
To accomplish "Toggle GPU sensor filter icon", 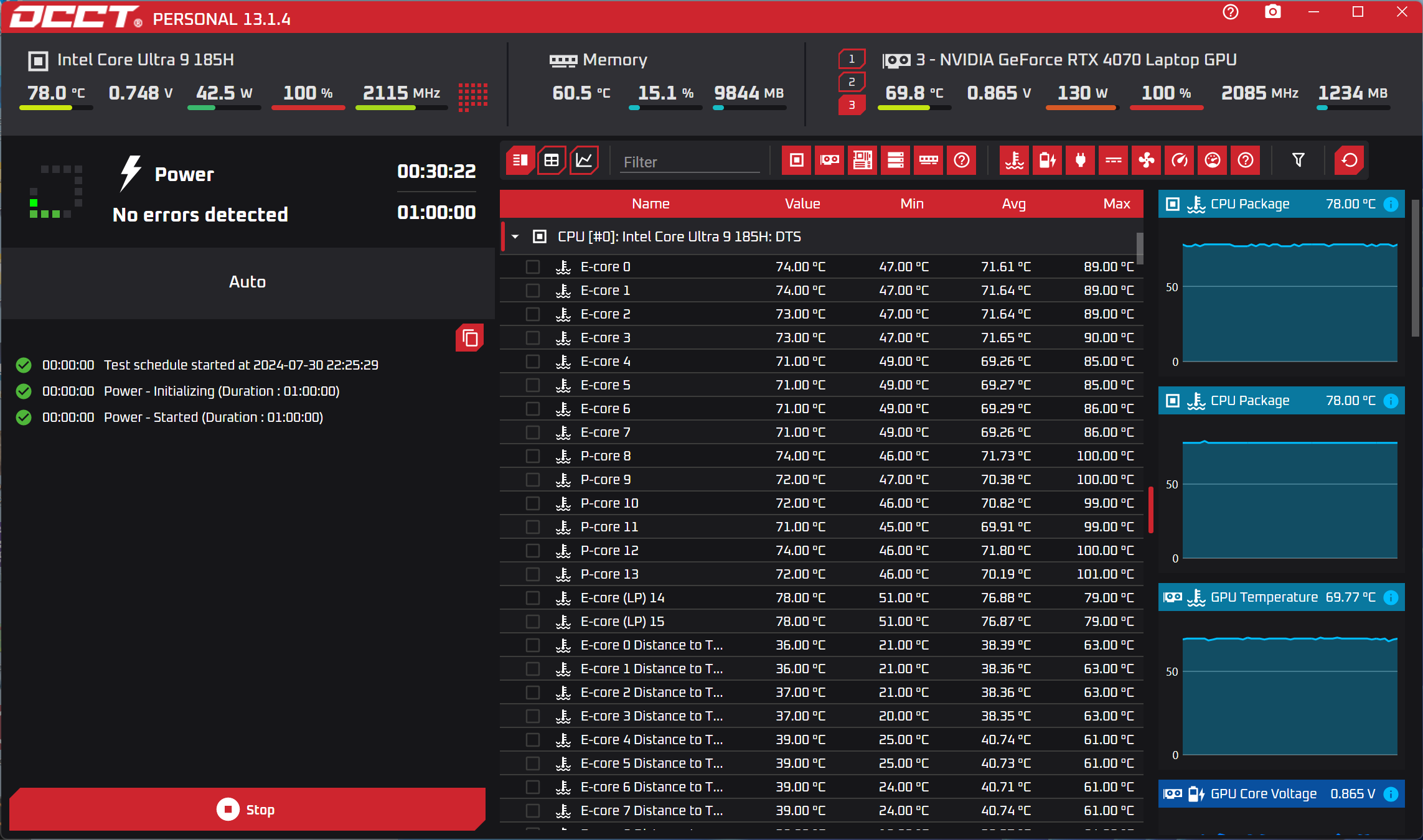I will [x=829, y=161].
